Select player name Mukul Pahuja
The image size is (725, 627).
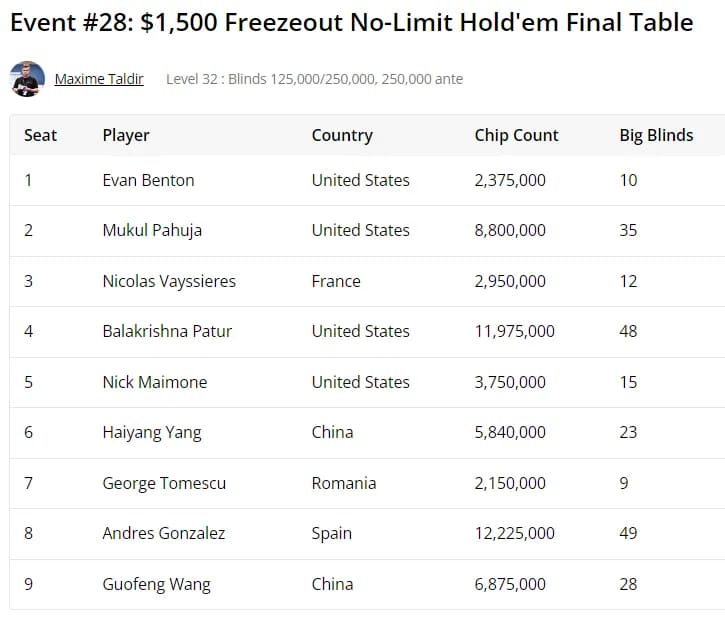152,230
